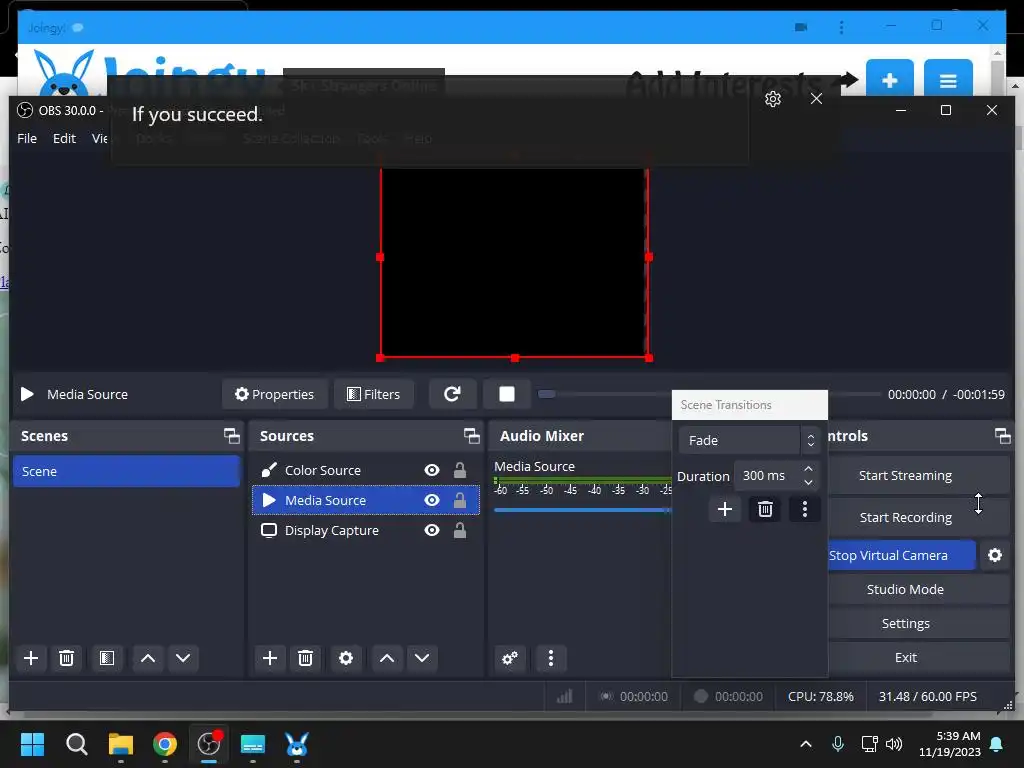Toggle the lock on Color Source
This screenshot has height=768, width=1024.
click(x=460, y=470)
